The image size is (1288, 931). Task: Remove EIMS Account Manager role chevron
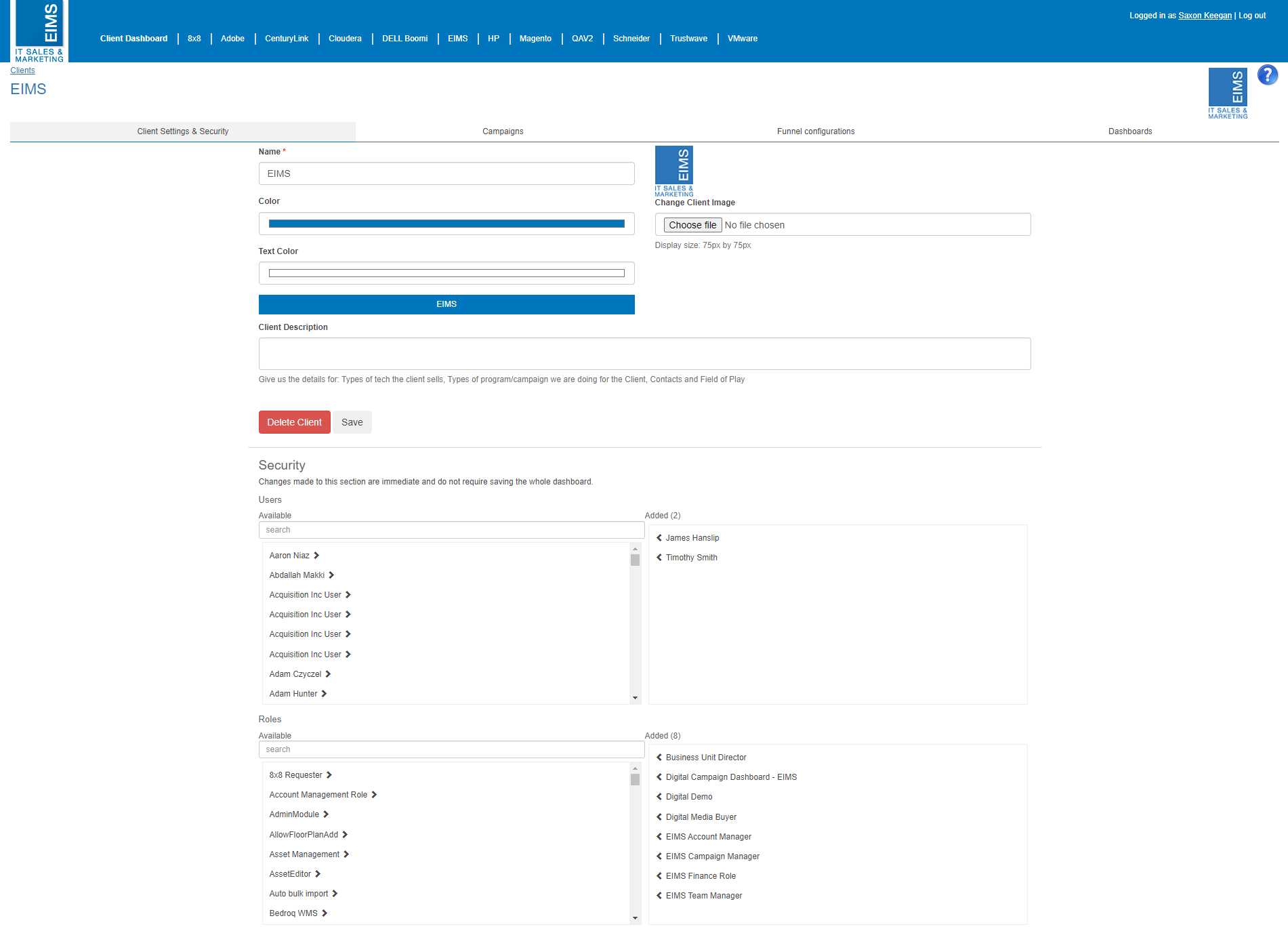pos(659,837)
